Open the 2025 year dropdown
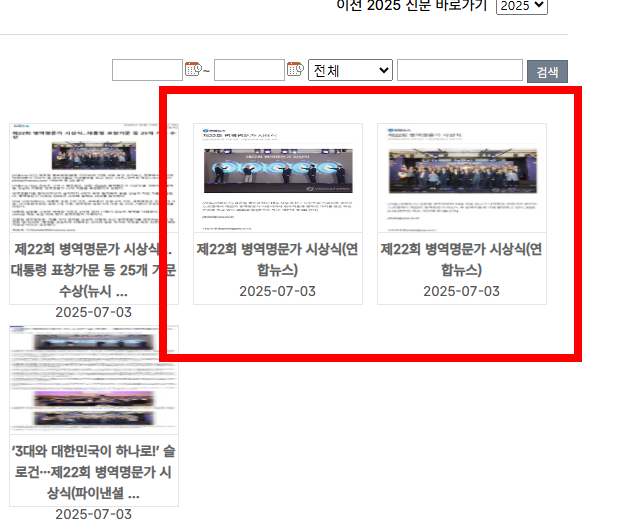618x521 pixels. (x=521, y=6)
